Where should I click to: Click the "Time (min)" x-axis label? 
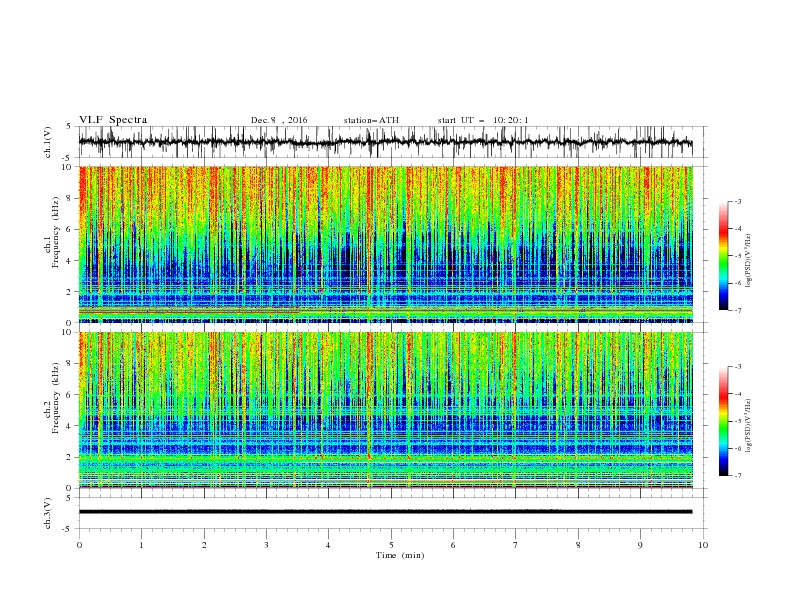pyautogui.click(x=400, y=555)
